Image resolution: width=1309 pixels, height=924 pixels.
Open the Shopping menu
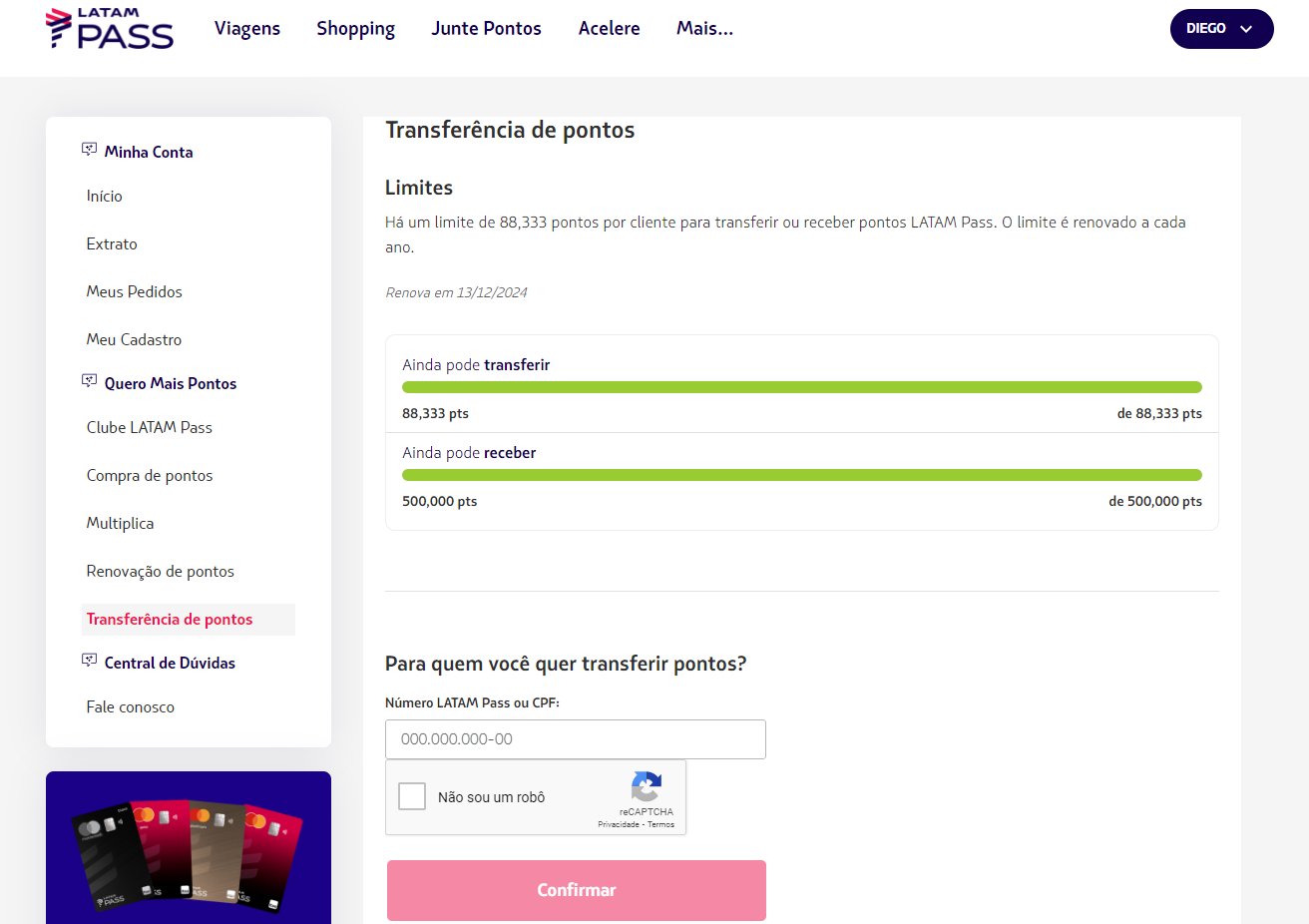356,29
